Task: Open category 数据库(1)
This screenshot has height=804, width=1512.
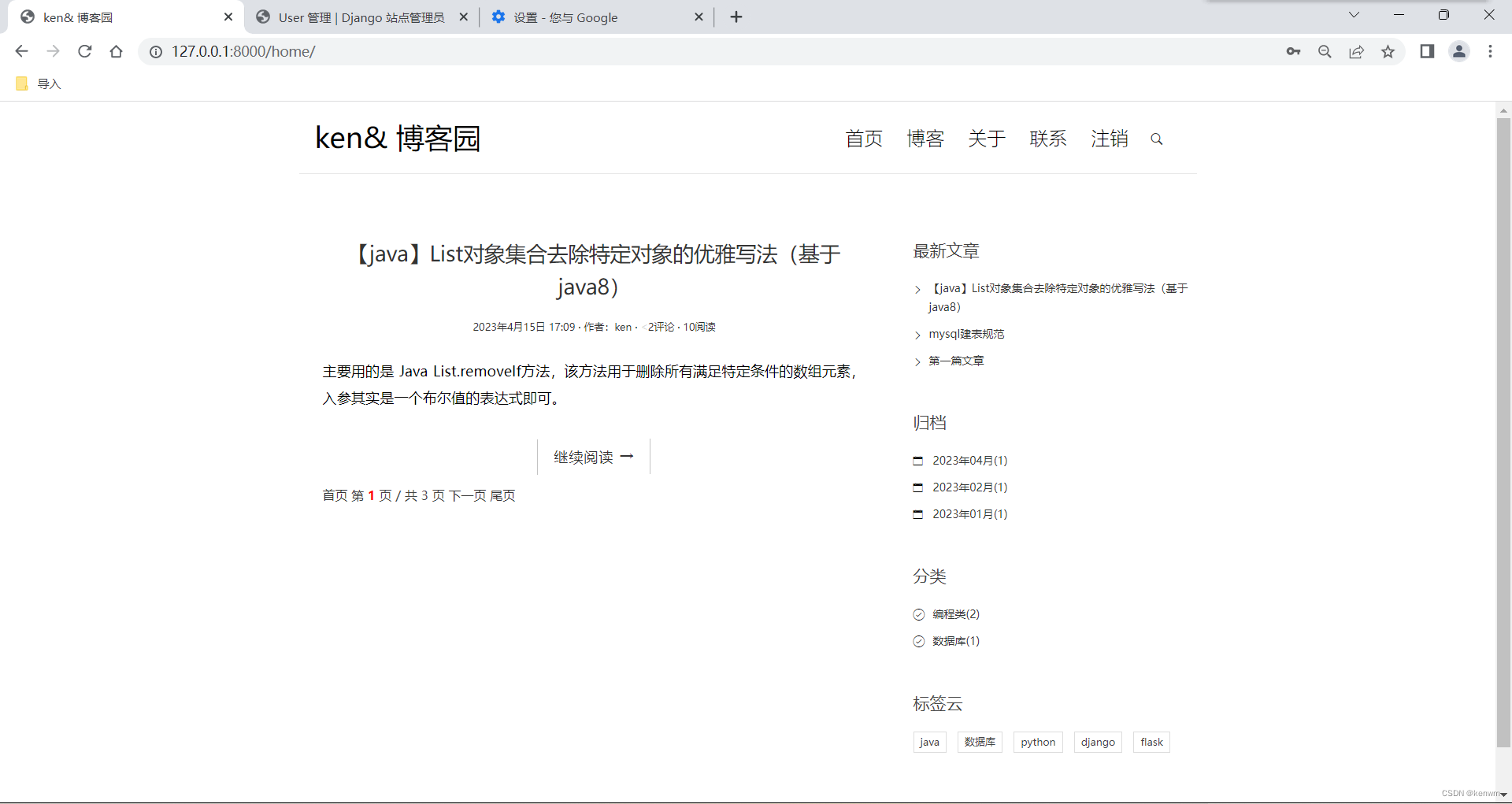Action: click(x=956, y=641)
